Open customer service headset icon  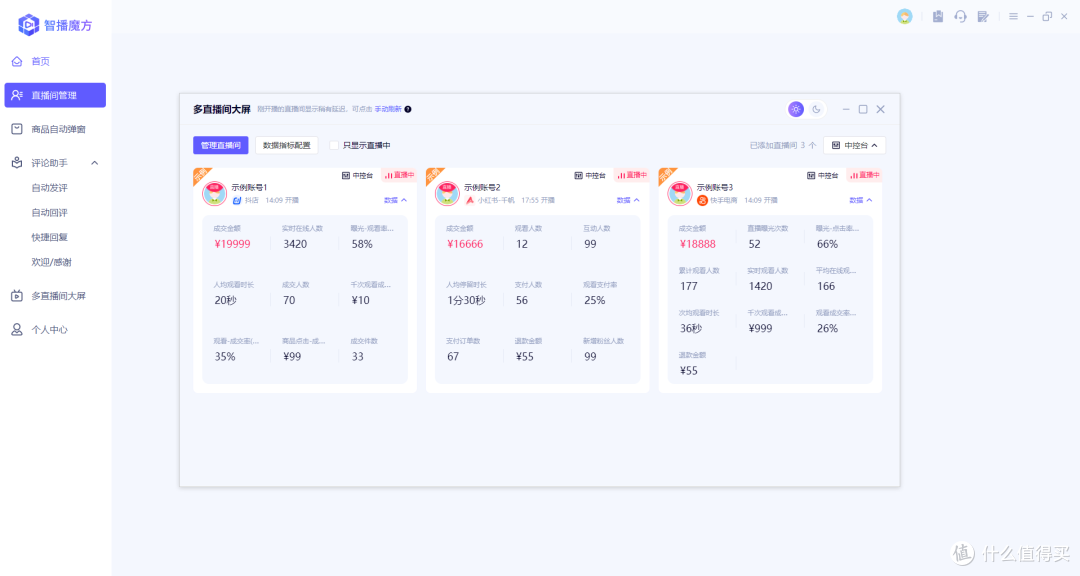click(x=960, y=17)
